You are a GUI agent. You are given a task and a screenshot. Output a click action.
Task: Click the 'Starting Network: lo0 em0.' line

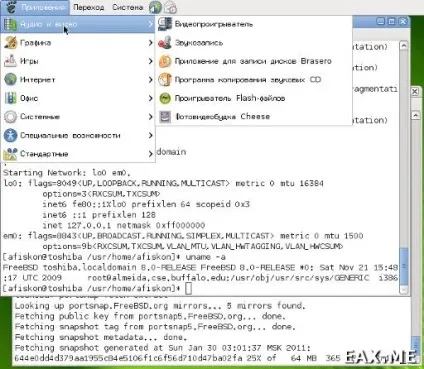[67, 173]
